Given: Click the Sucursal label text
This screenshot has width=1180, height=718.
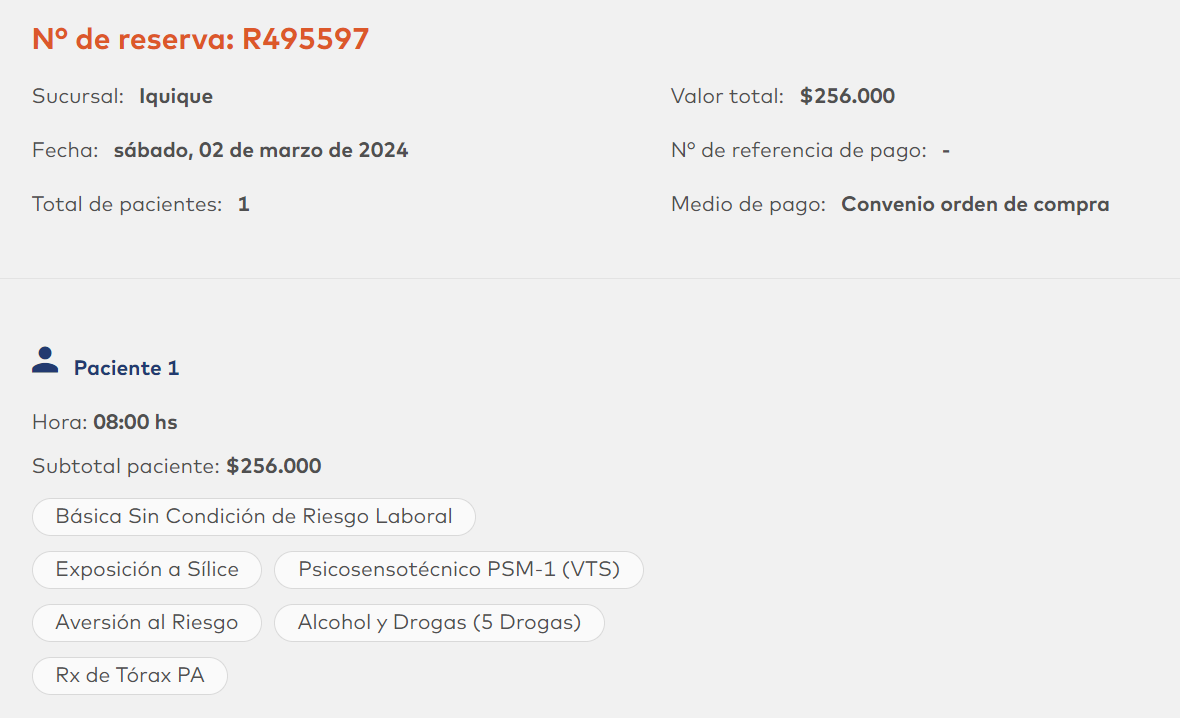Looking at the screenshot, I should pos(78,97).
